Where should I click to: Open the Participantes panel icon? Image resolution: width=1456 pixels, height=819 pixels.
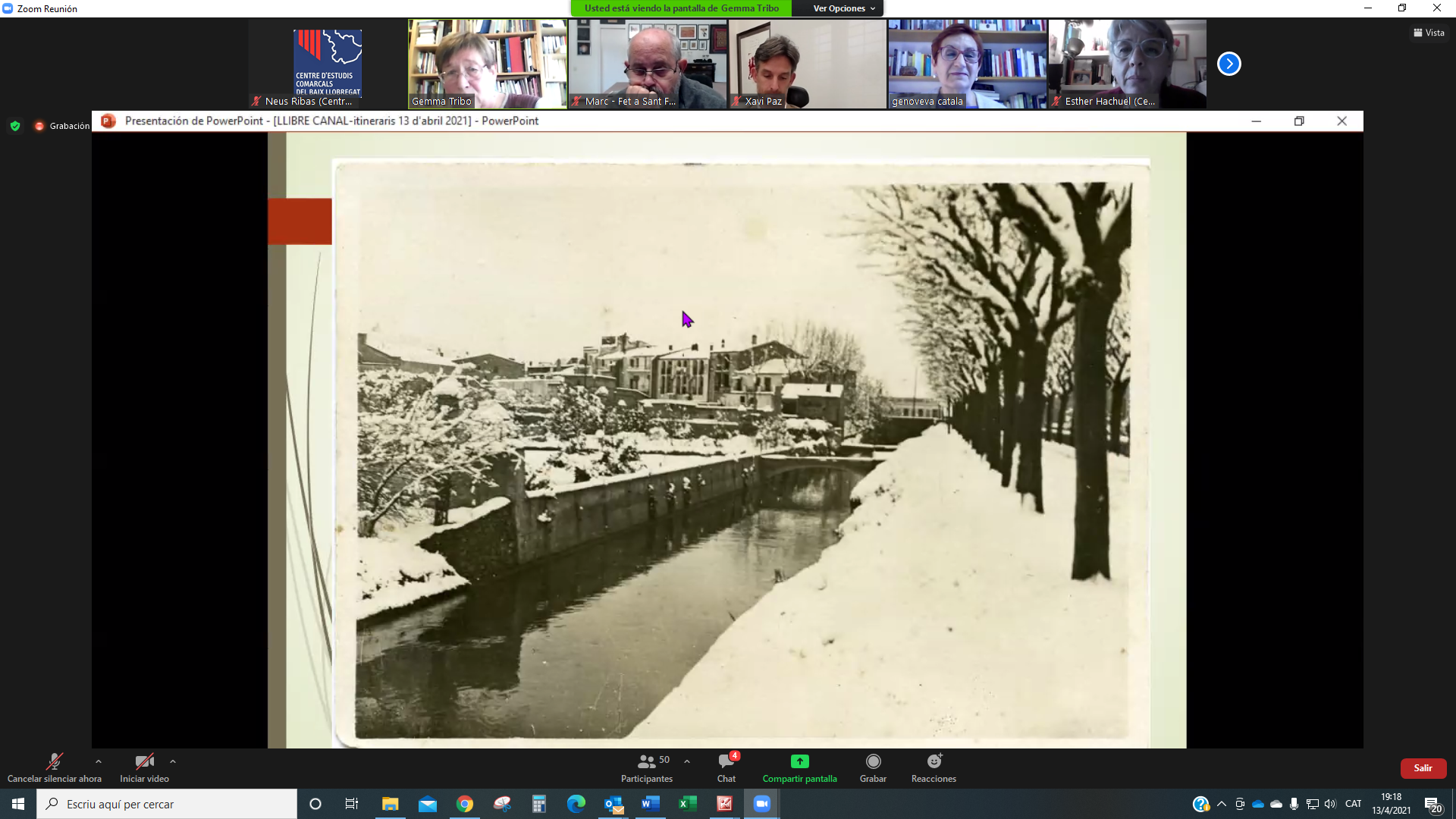[646, 761]
